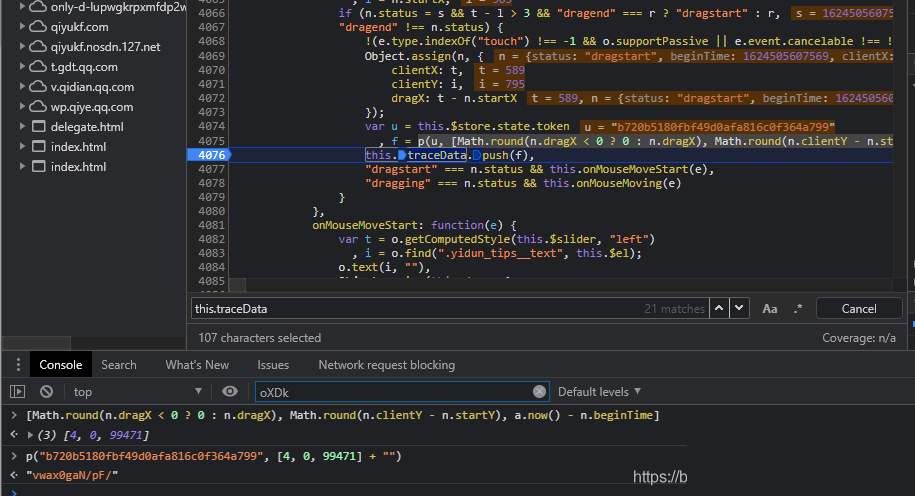The width and height of the screenshot is (915, 496).
Task: Clear the console with the ban icon
Action: coord(46,391)
